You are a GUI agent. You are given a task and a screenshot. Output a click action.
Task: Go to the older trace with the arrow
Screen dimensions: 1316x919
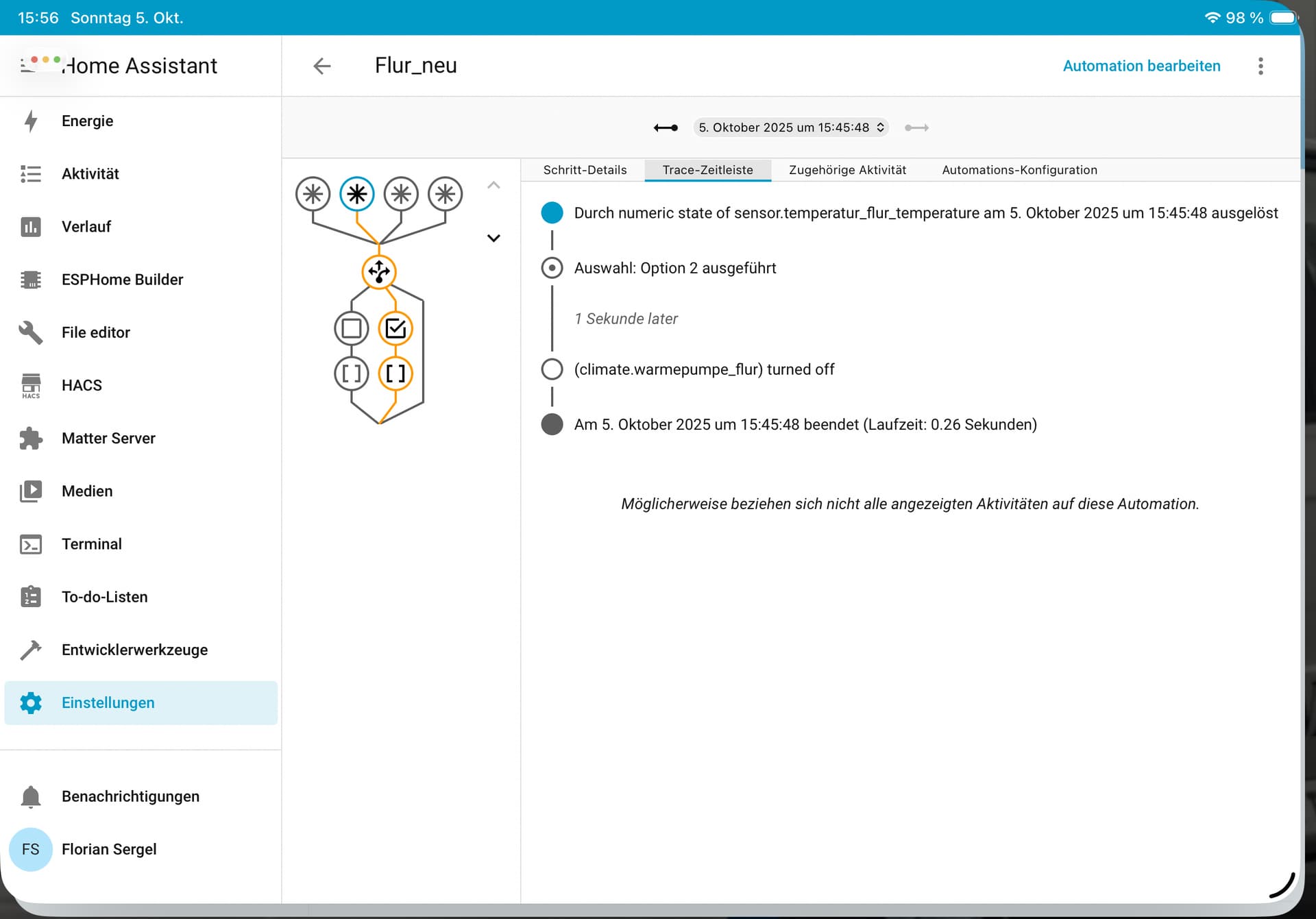click(x=666, y=127)
